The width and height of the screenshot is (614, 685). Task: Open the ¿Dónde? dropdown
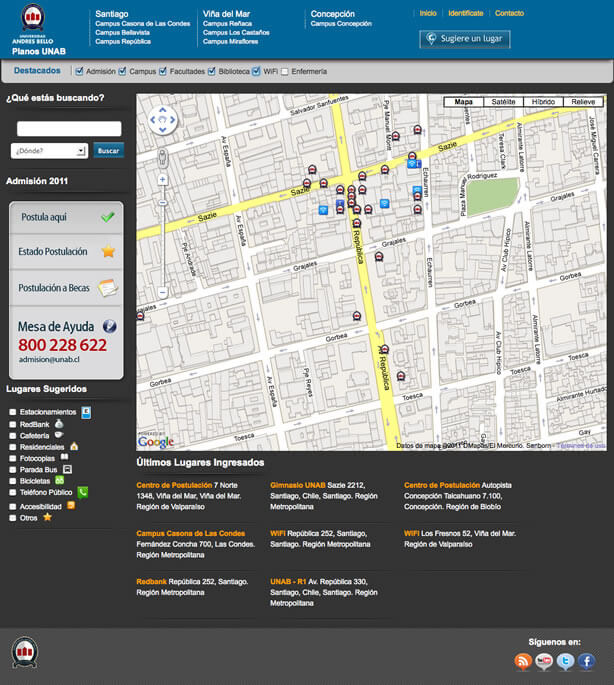click(x=49, y=151)
